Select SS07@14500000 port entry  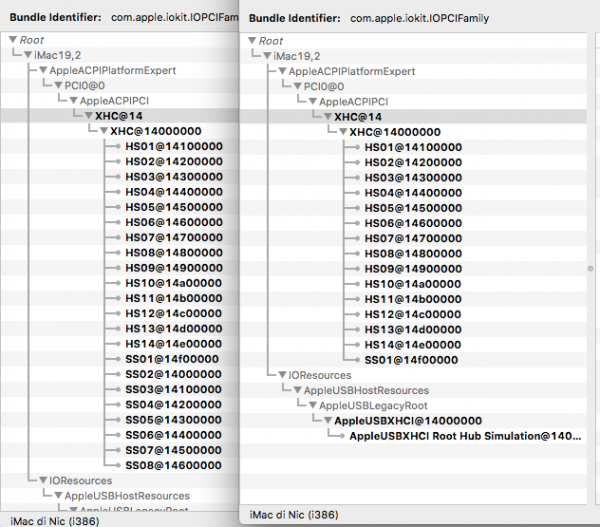[173, 450]
